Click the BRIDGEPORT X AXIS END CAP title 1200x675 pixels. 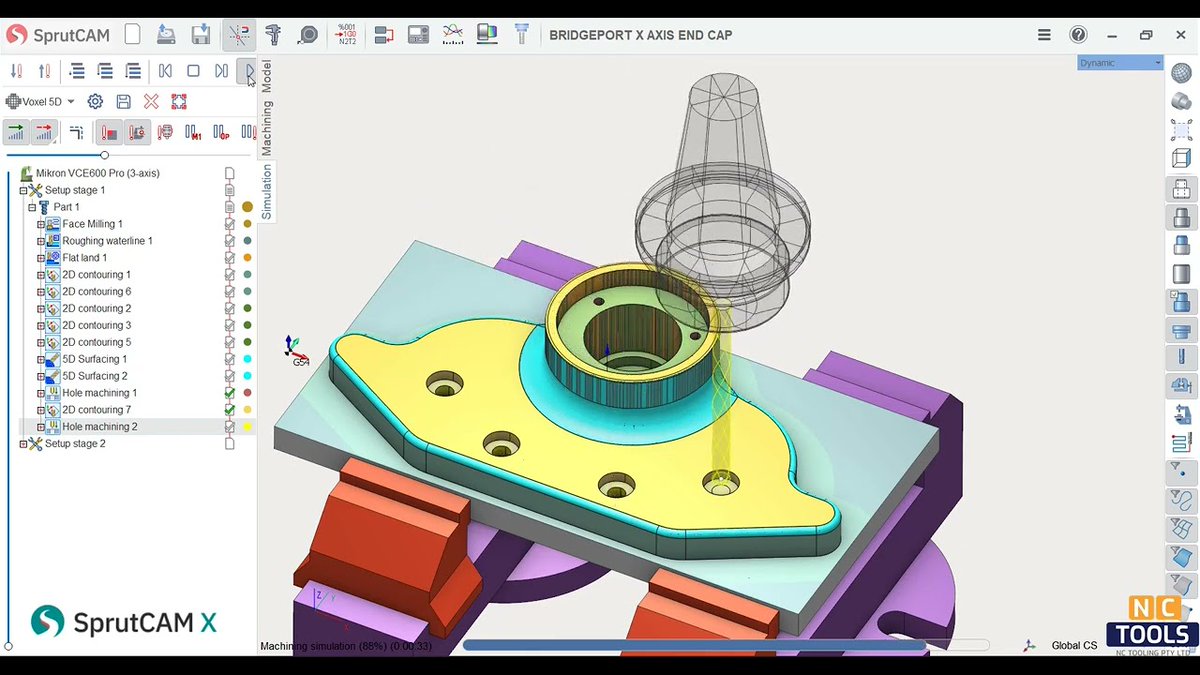[x=640, y=35]
